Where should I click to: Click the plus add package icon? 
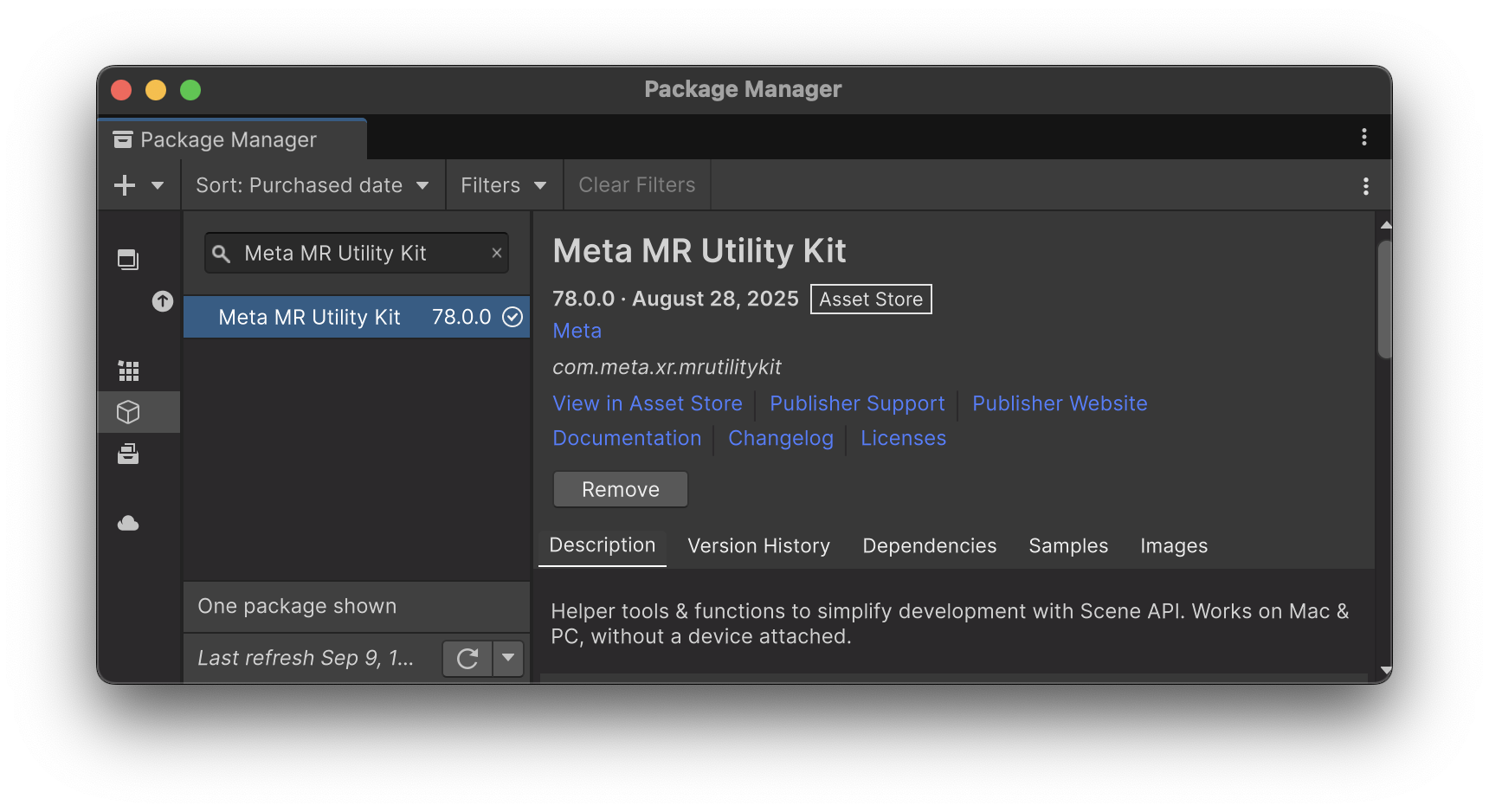tap(126, 185)
